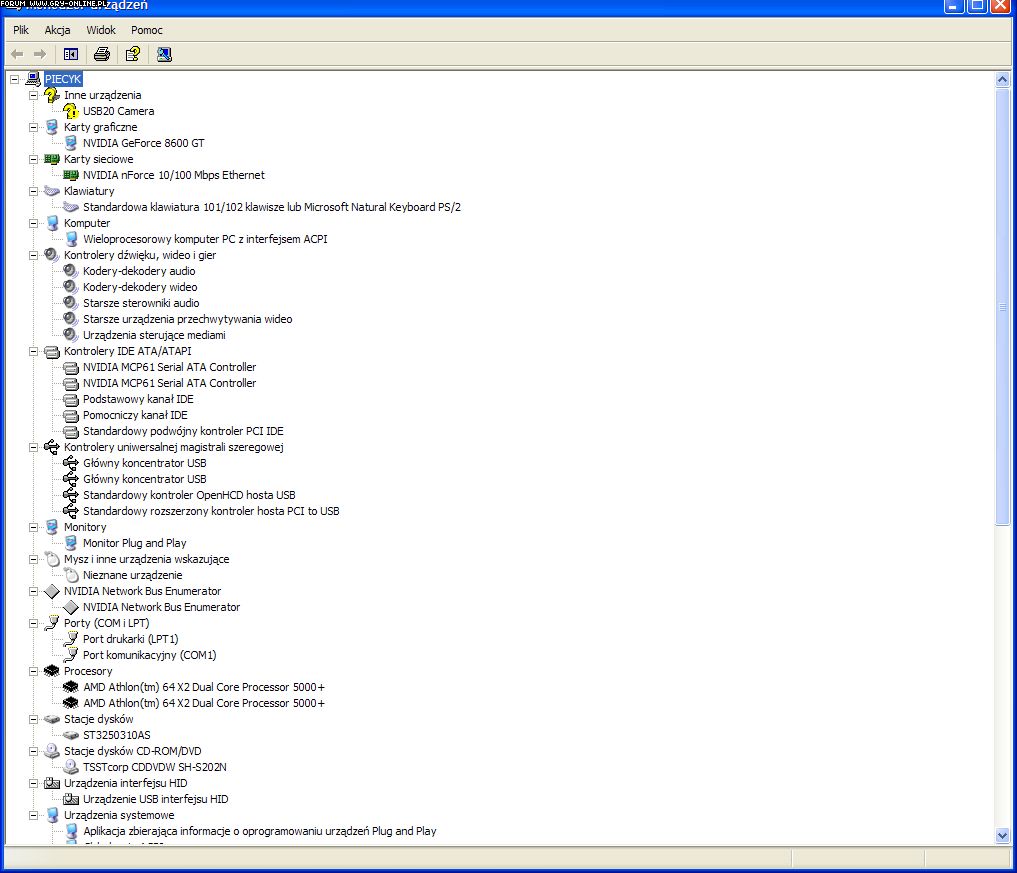Click the first AMD Athlon processor icon

[71, 687]
